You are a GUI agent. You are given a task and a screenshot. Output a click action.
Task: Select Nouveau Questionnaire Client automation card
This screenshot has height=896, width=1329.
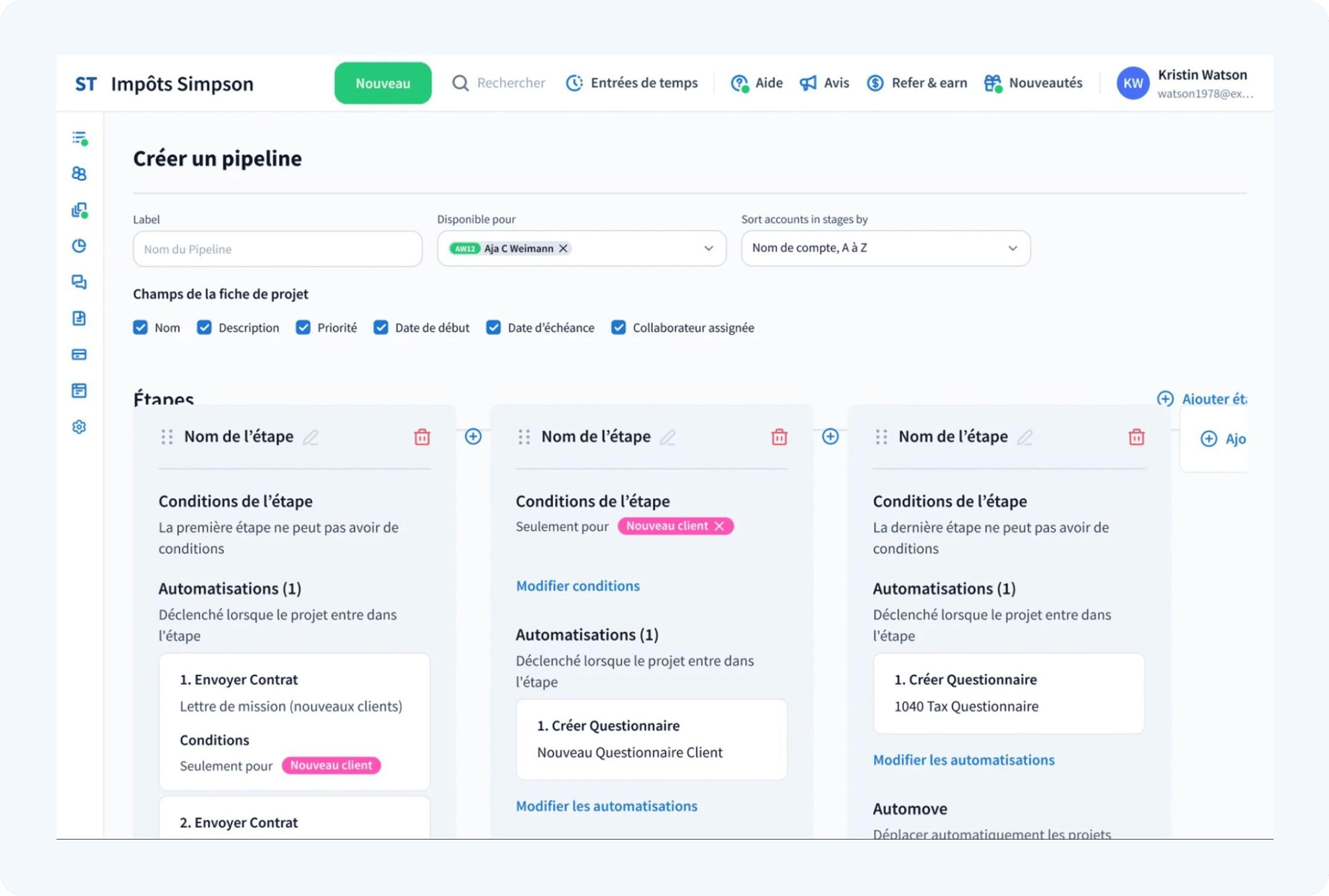click(651, 739)
